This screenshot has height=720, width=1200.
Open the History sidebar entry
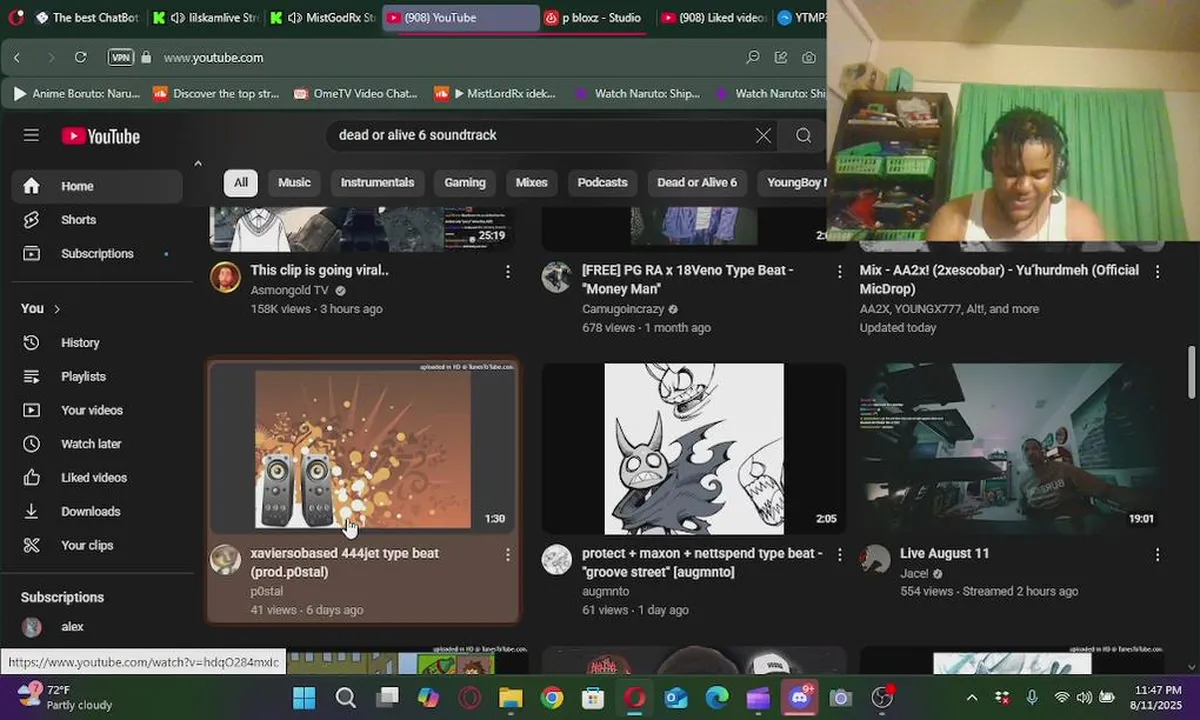pyautogui.click(x=97, y=343)
